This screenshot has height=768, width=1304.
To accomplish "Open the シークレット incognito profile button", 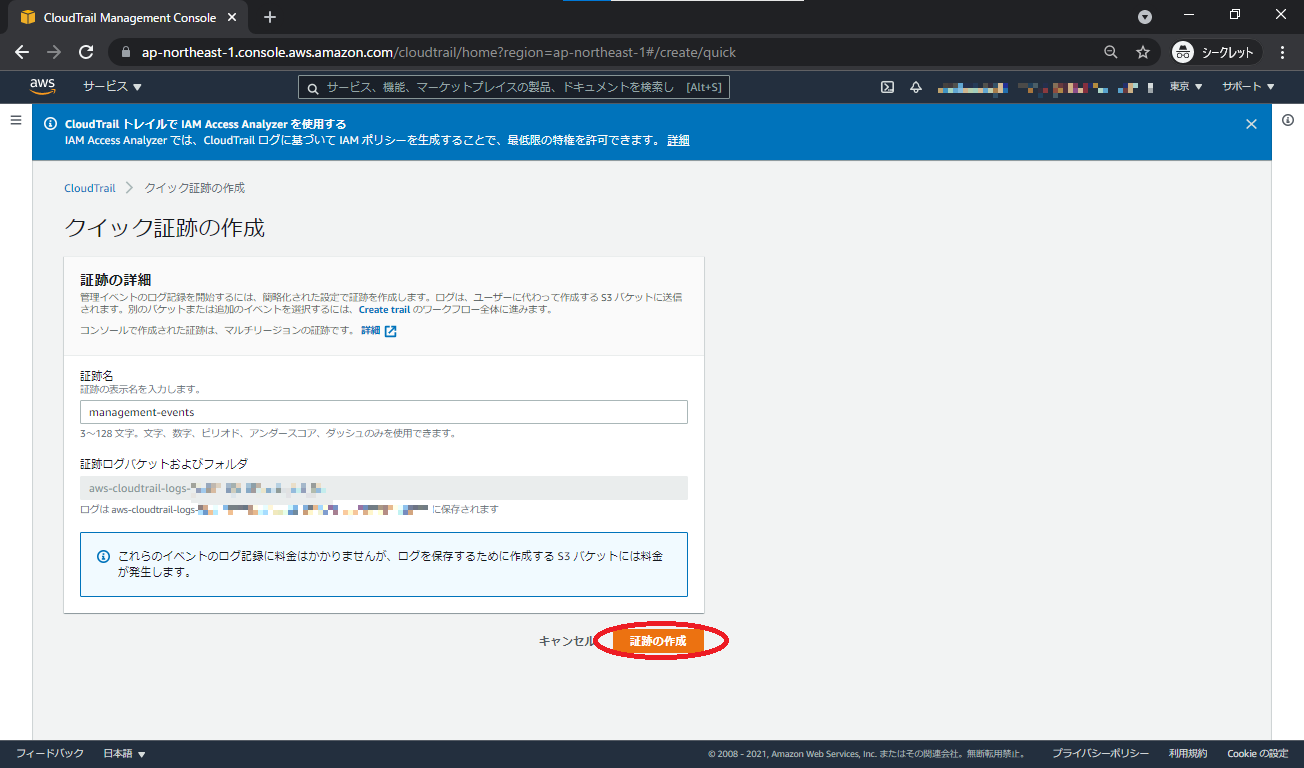I will pyautogui.click(x=1214, y=52).
